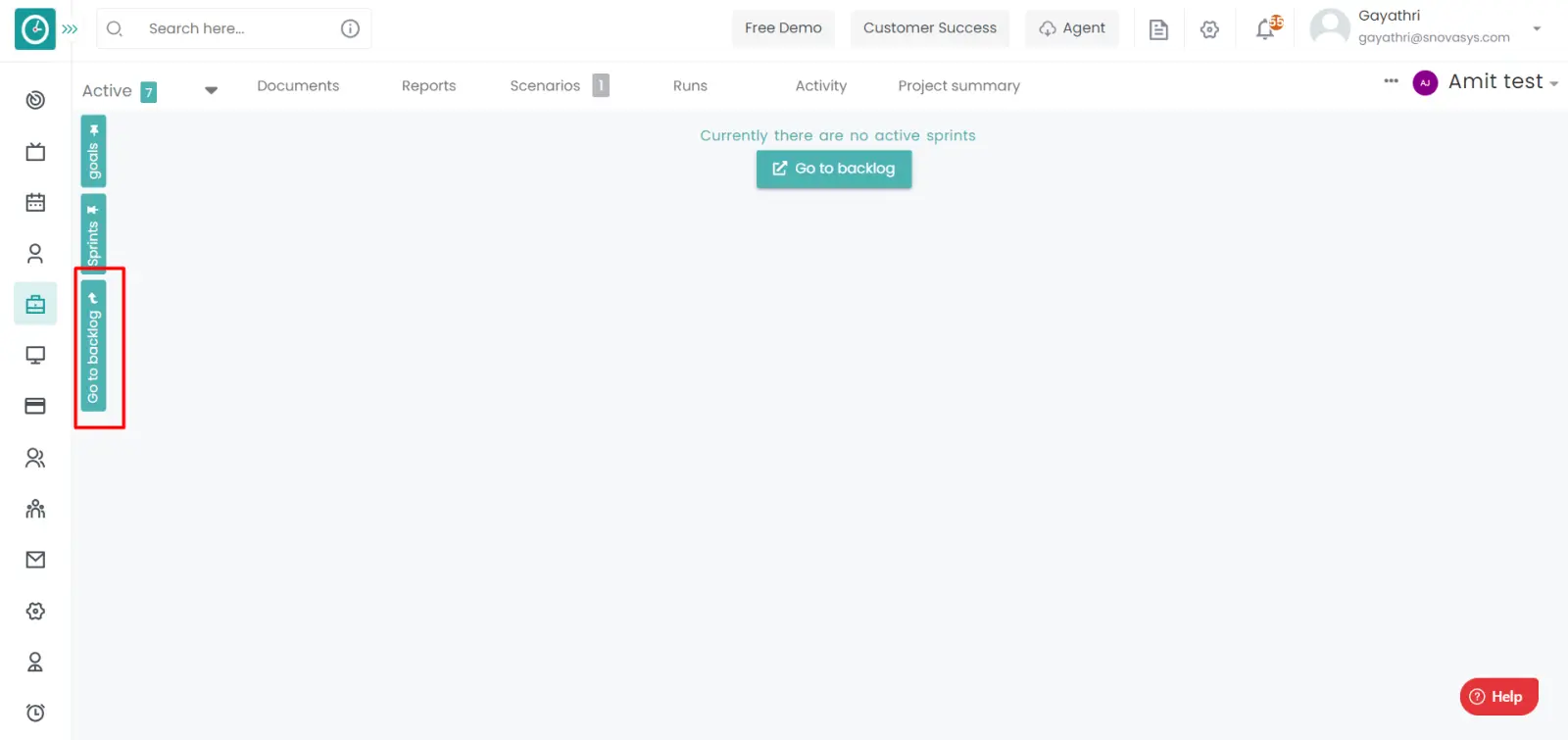Expand the sidebar with chevron arrows
The image size is (1568, 740).
click(x=70, y=29)
